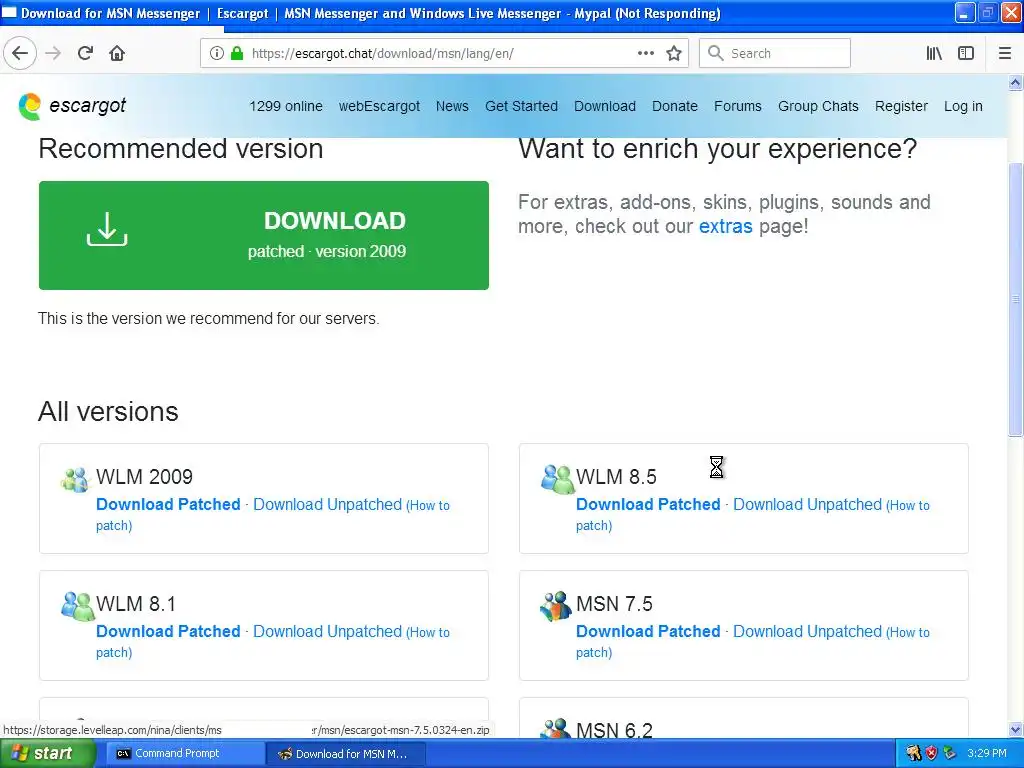Click the scrollbar up arrow
This screenshot has height=768, width=1024.
1015,82
